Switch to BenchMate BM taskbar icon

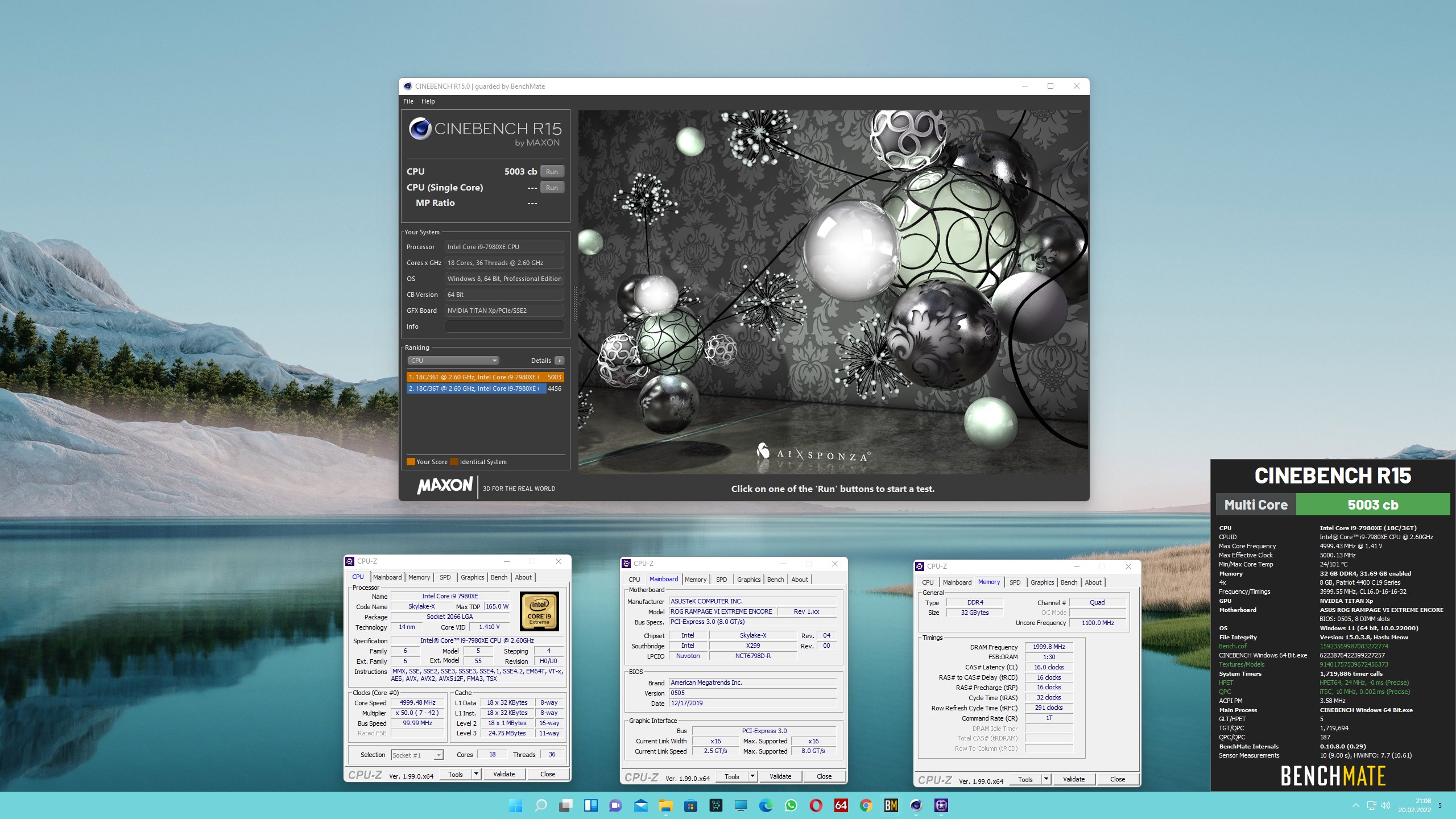click(x=891, y=805)
